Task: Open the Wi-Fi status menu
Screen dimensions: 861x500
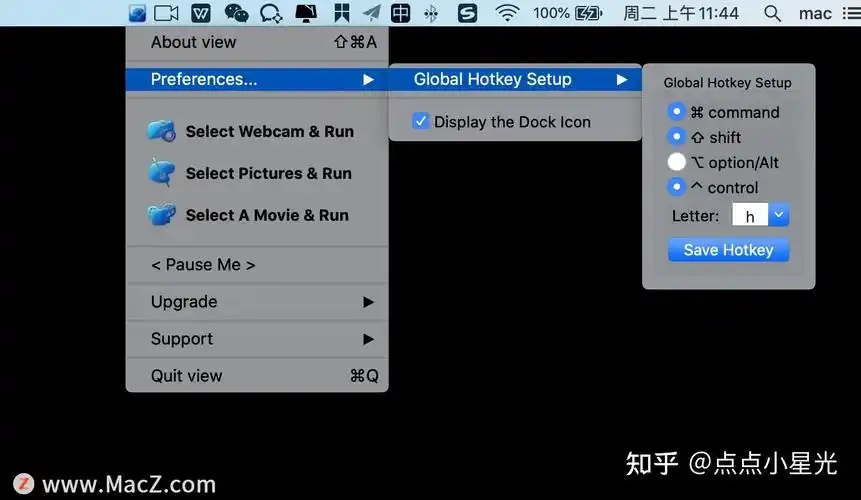Action: [x=507, y=13]
